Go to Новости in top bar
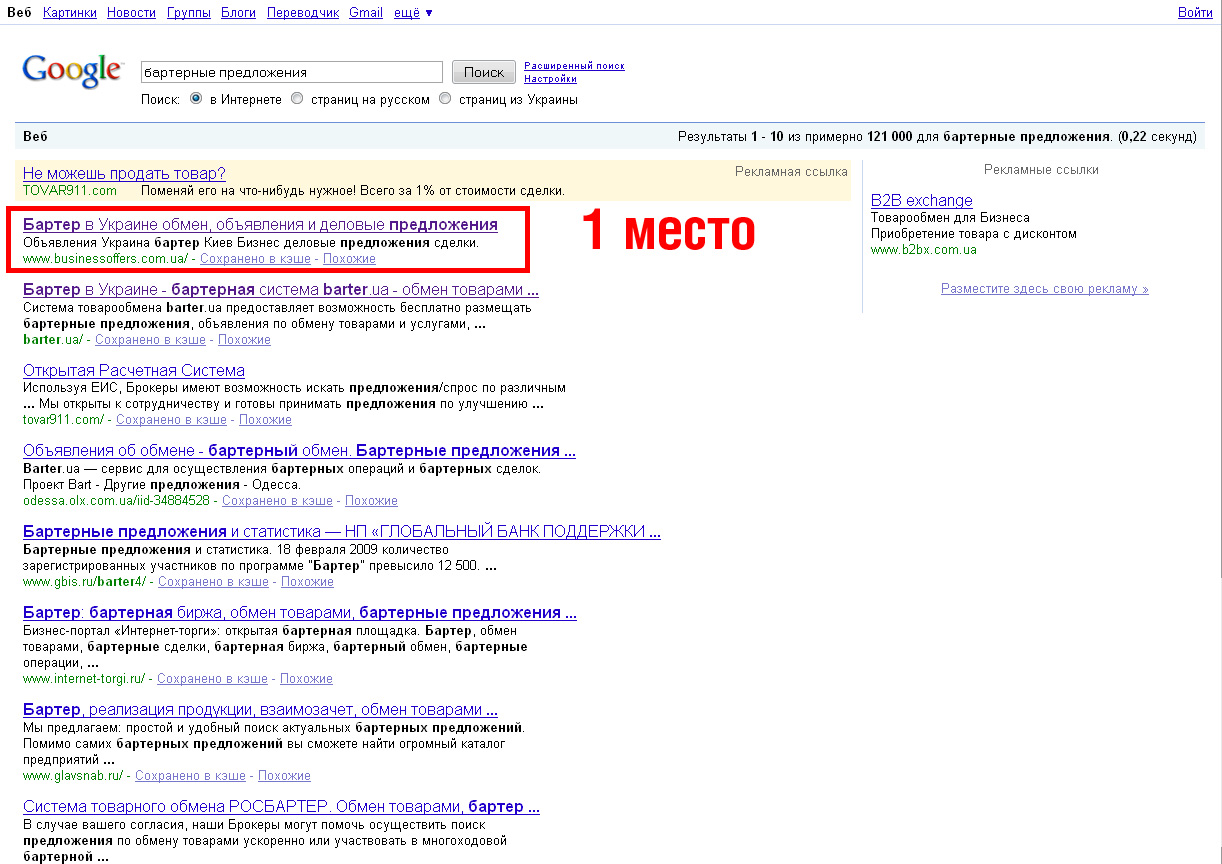The image size is (1222, 864). 131,13
